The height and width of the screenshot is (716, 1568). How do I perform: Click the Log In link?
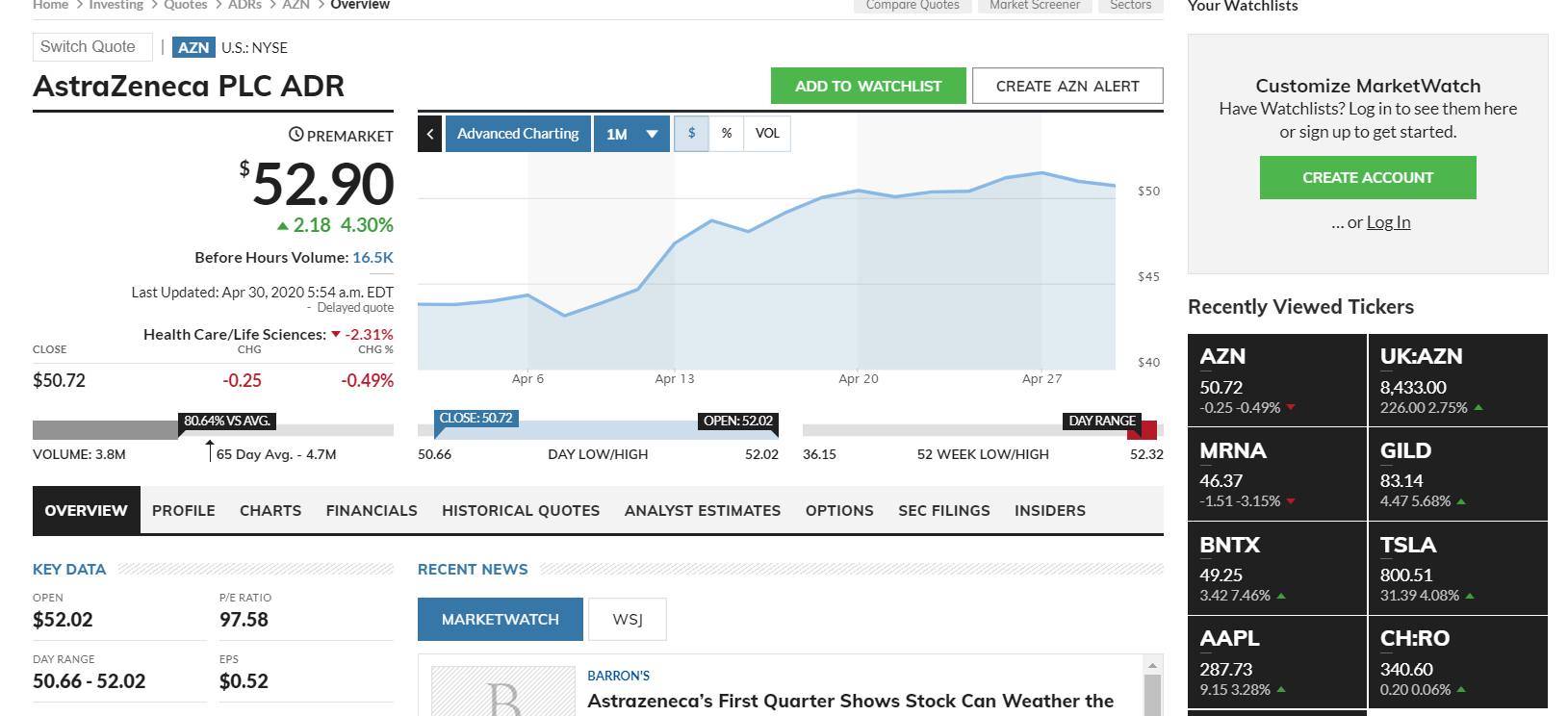[1388, 222]
